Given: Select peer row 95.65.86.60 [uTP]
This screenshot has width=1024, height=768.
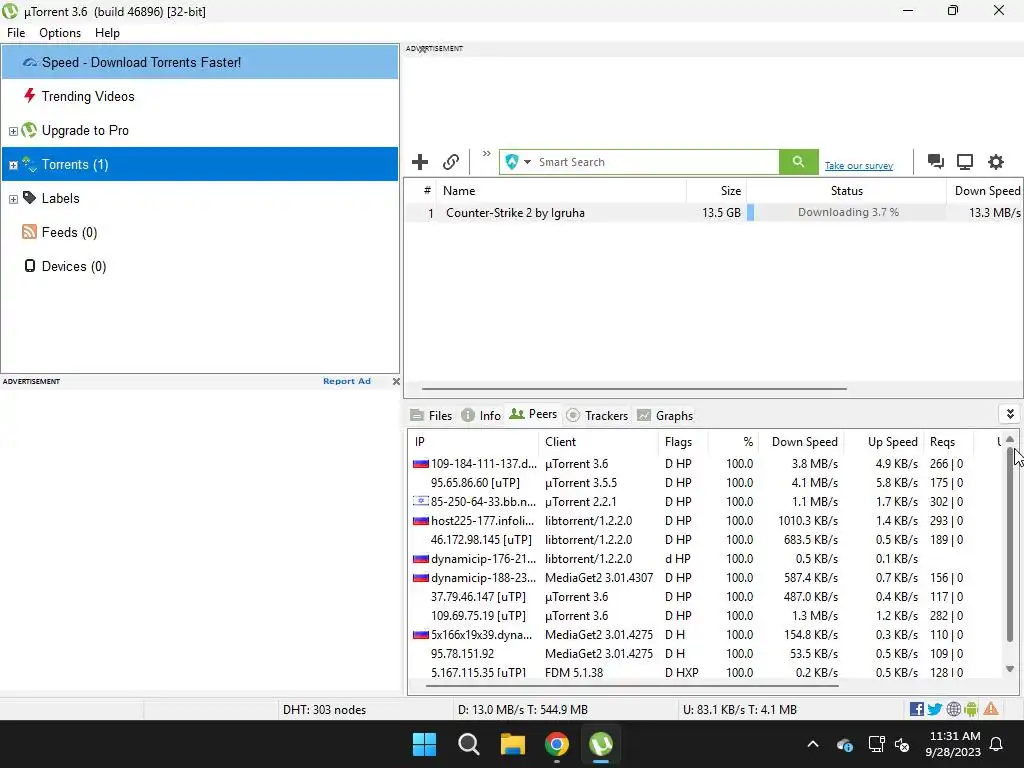Looking at the screenshot, I should 705,483.
